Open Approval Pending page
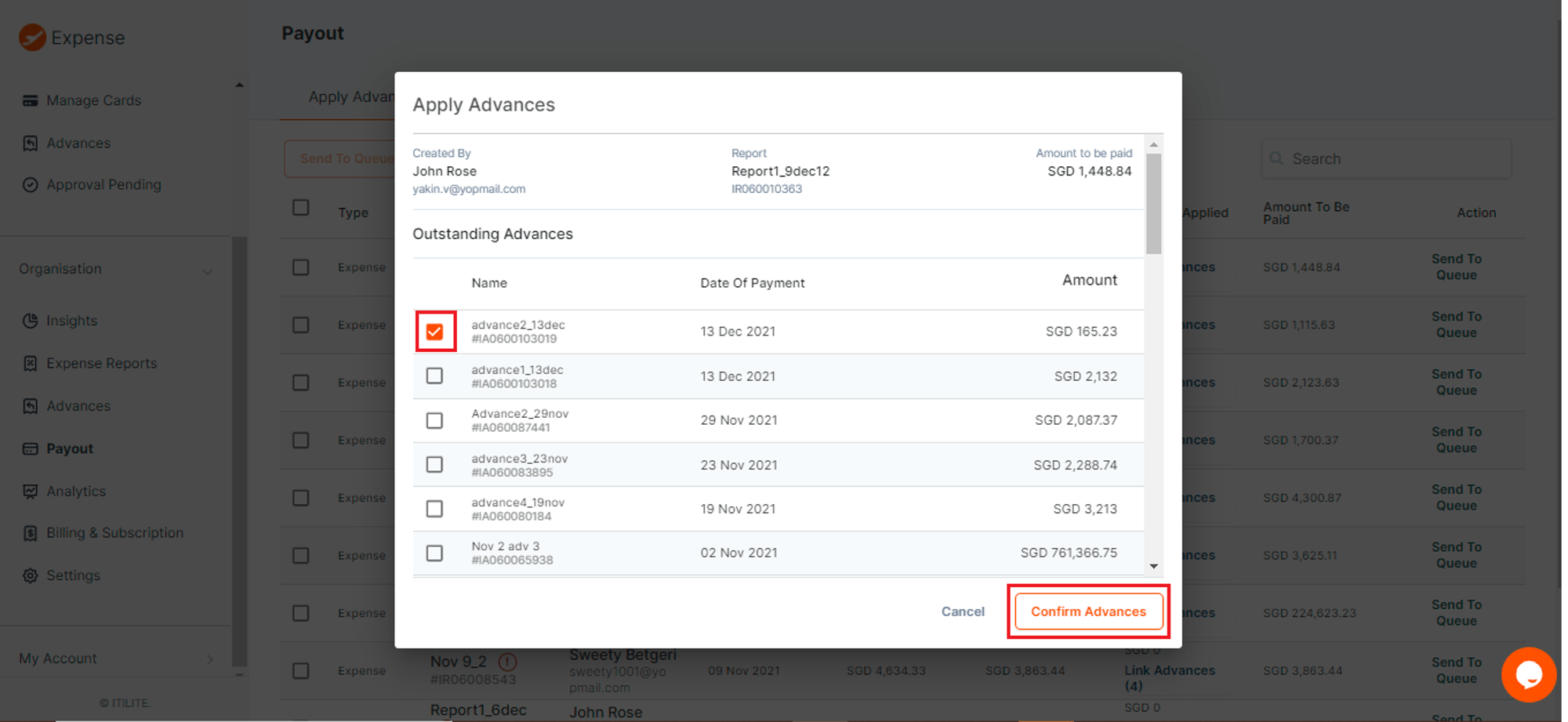The height and width of the screenshot is (722, 1568). [103, 185]
